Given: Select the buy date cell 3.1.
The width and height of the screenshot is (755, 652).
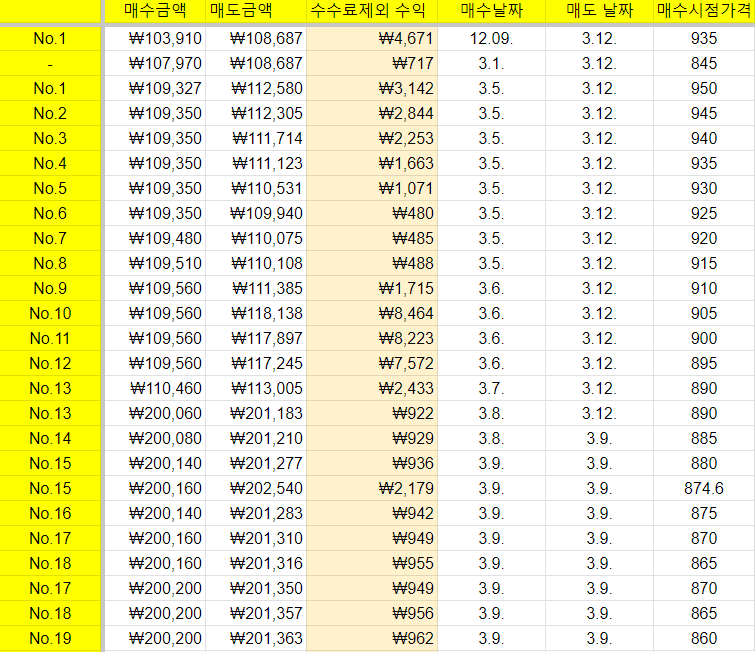Looking at the screenshot, I should pyautogui.click(x=492, y=64).
